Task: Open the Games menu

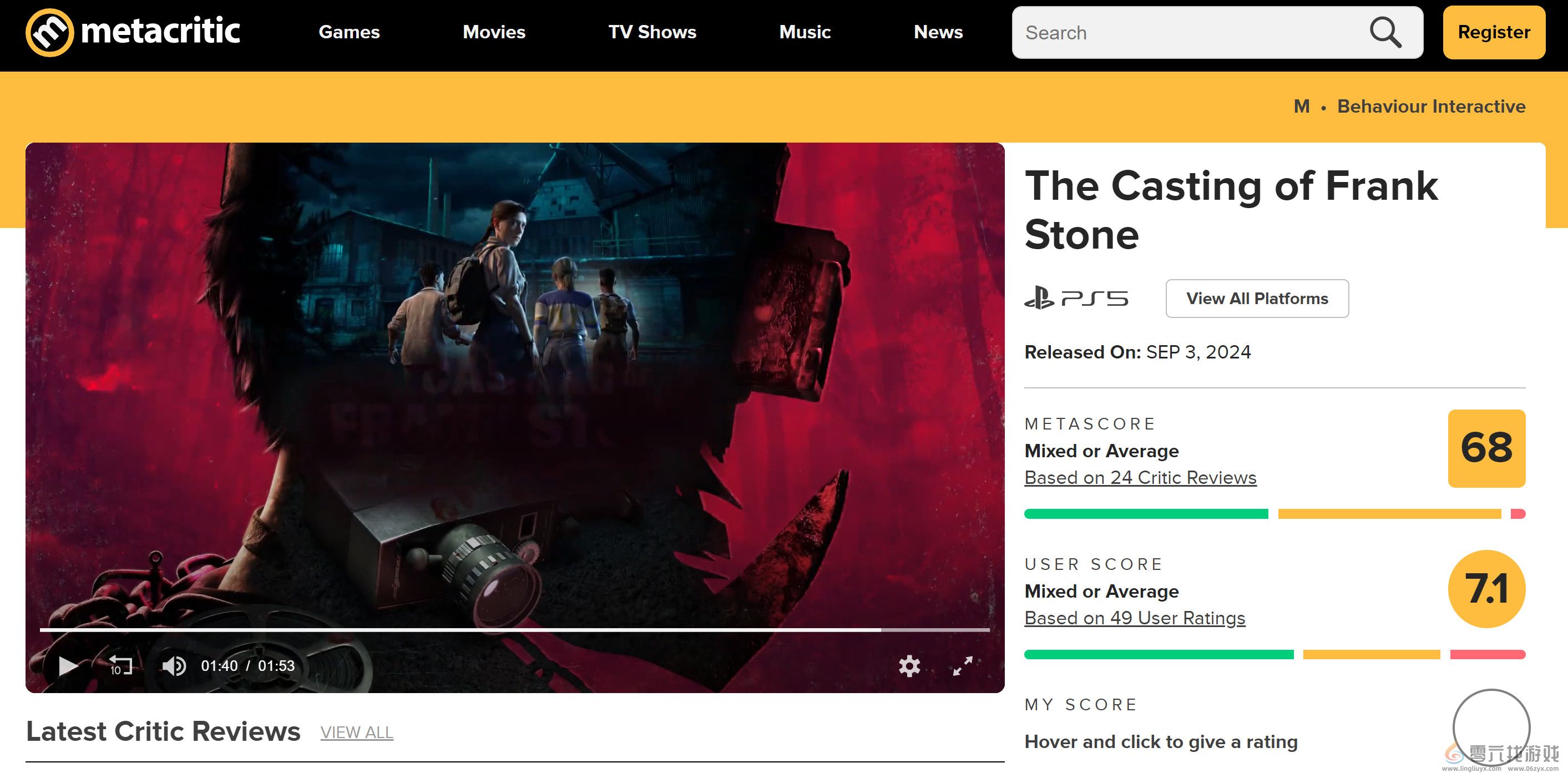Action: pyautogui.click(x=349, y=32)
